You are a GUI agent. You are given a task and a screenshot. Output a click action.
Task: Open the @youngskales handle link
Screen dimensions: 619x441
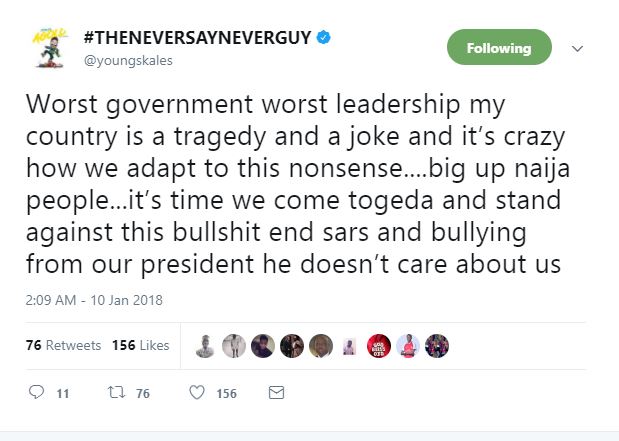click(128, 61)
